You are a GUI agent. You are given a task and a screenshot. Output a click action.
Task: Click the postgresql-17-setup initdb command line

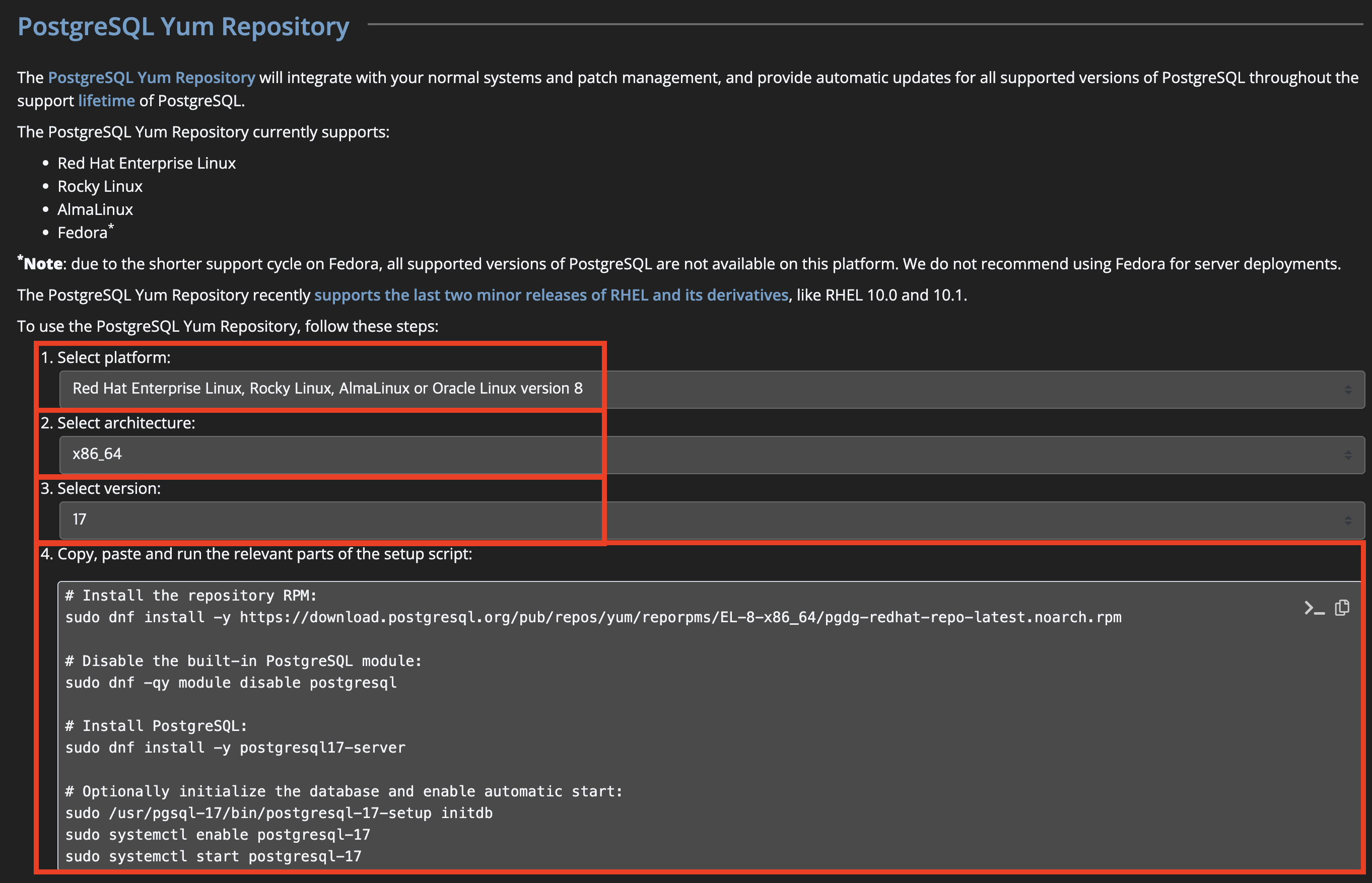coord(279,813)
